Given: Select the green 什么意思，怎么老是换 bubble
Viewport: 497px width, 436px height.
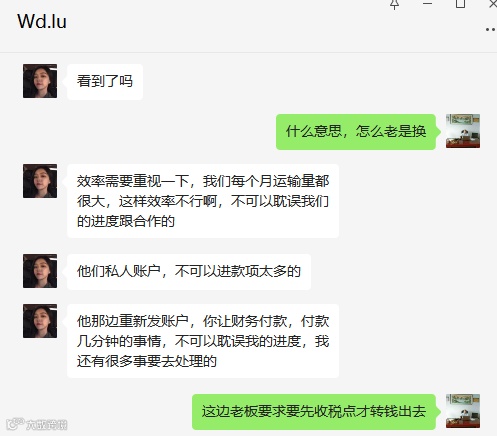Looking at the screenshot, I should 356,132.
